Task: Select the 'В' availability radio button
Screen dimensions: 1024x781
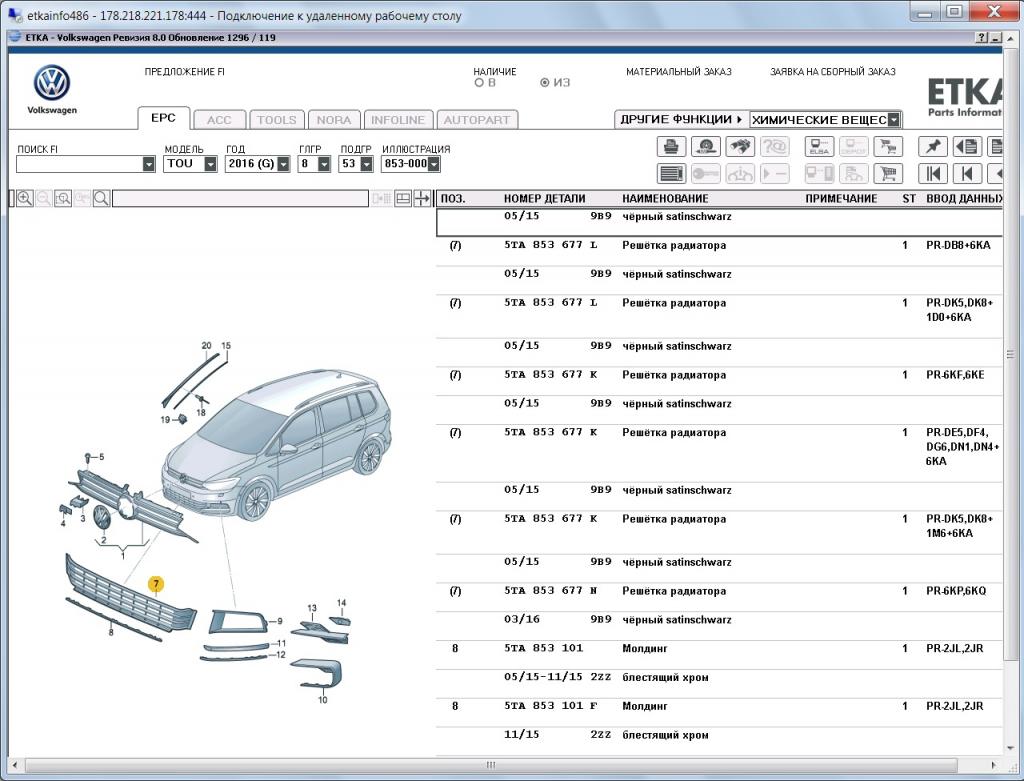Action: (479, 83)
